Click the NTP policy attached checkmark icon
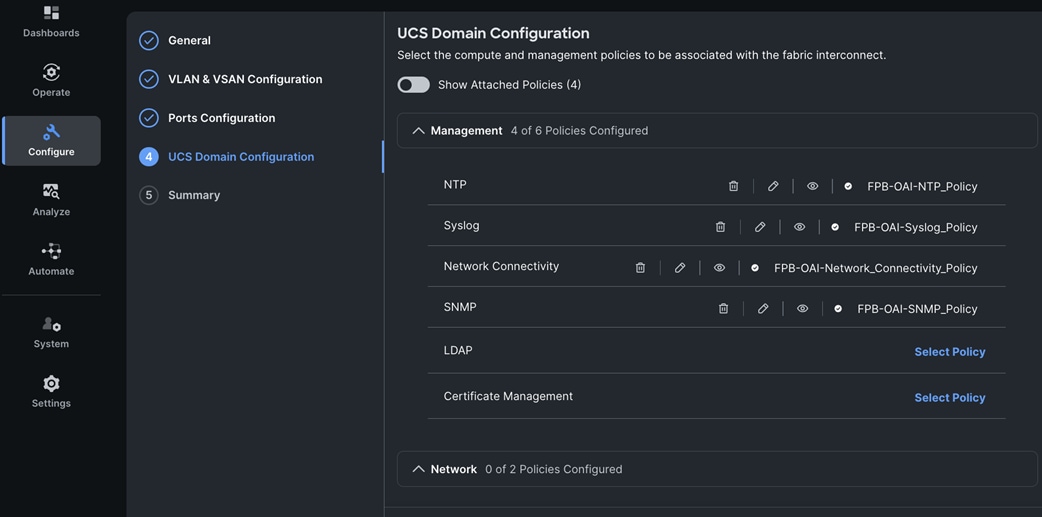The height and width of the screenshot is (517, 1042). click(x=848, y=186)
